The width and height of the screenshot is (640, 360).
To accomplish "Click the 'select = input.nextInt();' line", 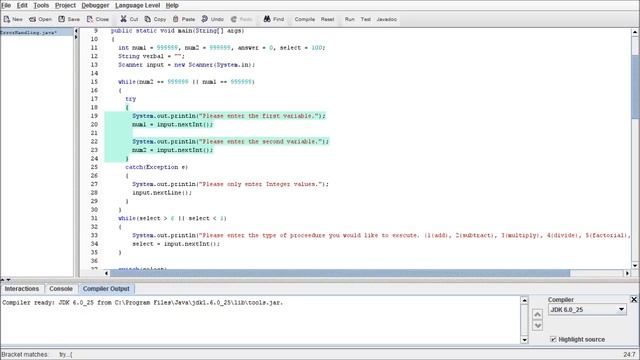I will (176, 244).
